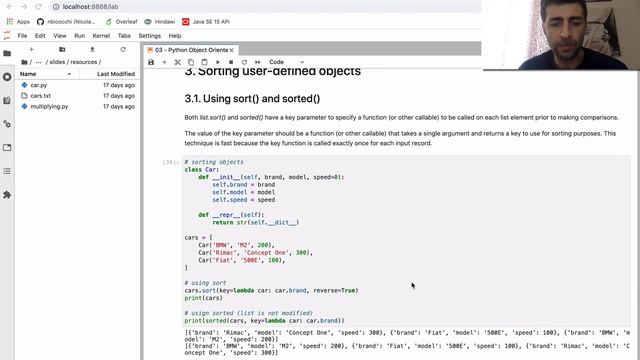Screen dimensions: 640x360
Task: Open the Extension Manager puzzle icon
Action: 7,195
